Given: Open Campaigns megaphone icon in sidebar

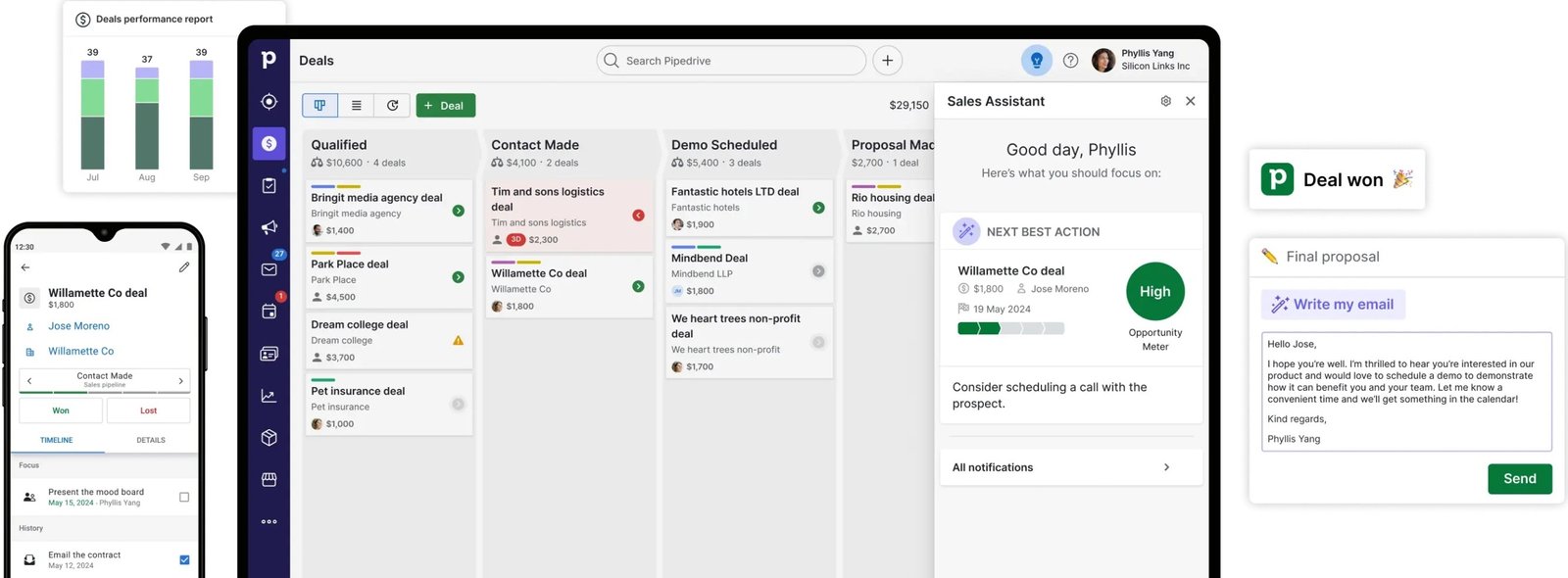Looking at the screenshot, I should click(269, 227).
